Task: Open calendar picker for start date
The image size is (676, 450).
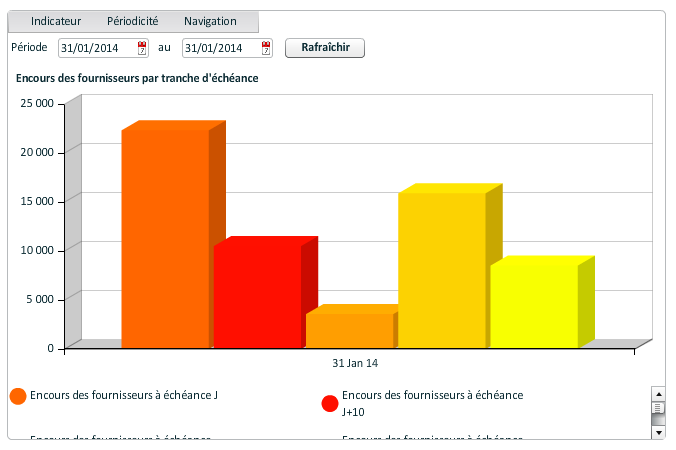Action: pyautogui.click(x=142, y=48)
